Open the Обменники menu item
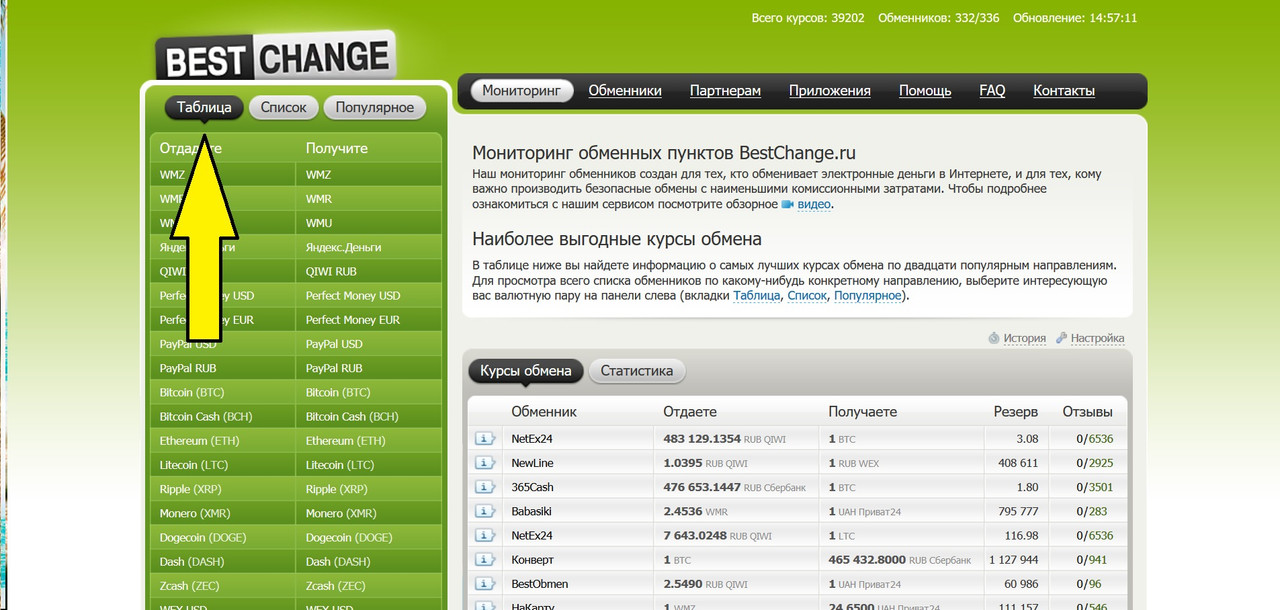The height and width of the screenshot is (610, 1280). pyautogui.click(x=625, y=90)
